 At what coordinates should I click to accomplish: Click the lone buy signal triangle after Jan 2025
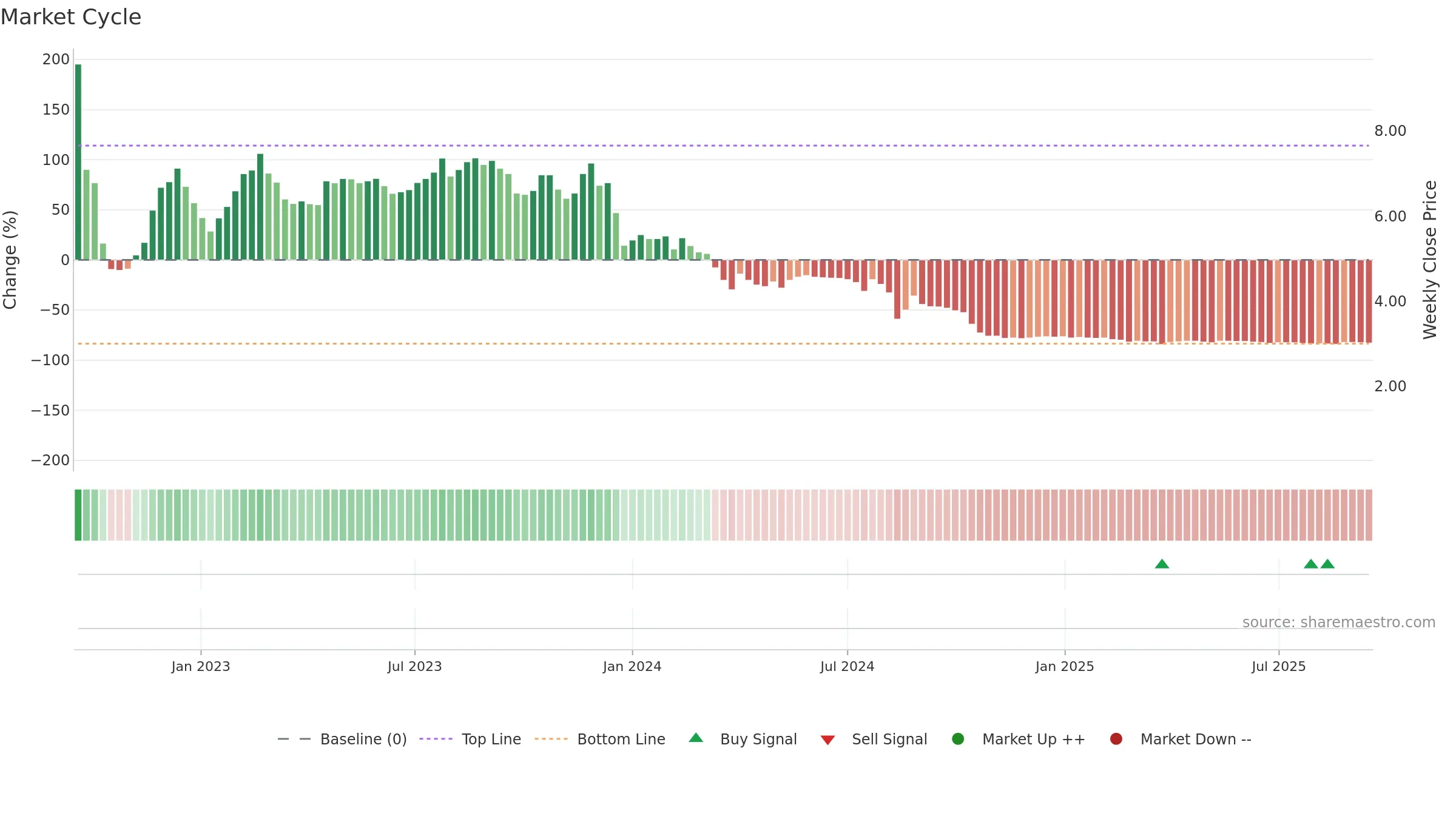1162,564
